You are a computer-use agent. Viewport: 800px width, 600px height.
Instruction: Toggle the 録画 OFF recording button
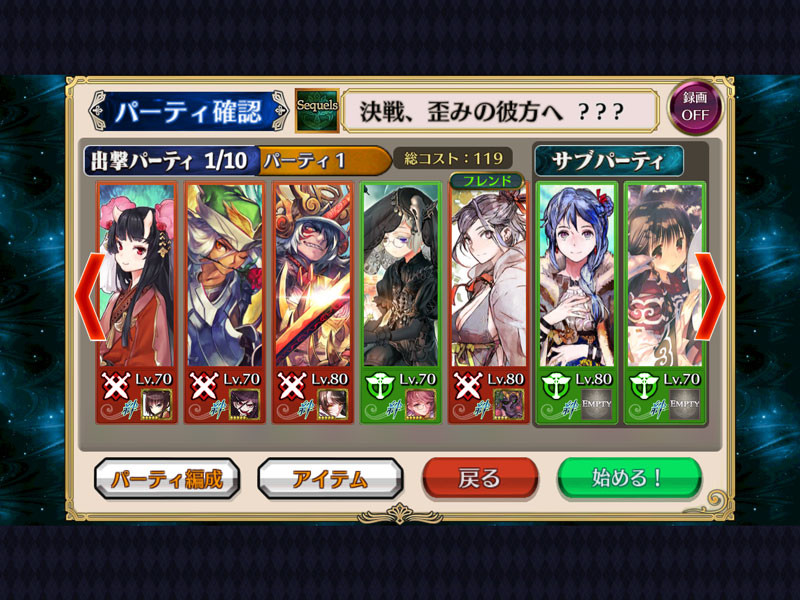695,106
